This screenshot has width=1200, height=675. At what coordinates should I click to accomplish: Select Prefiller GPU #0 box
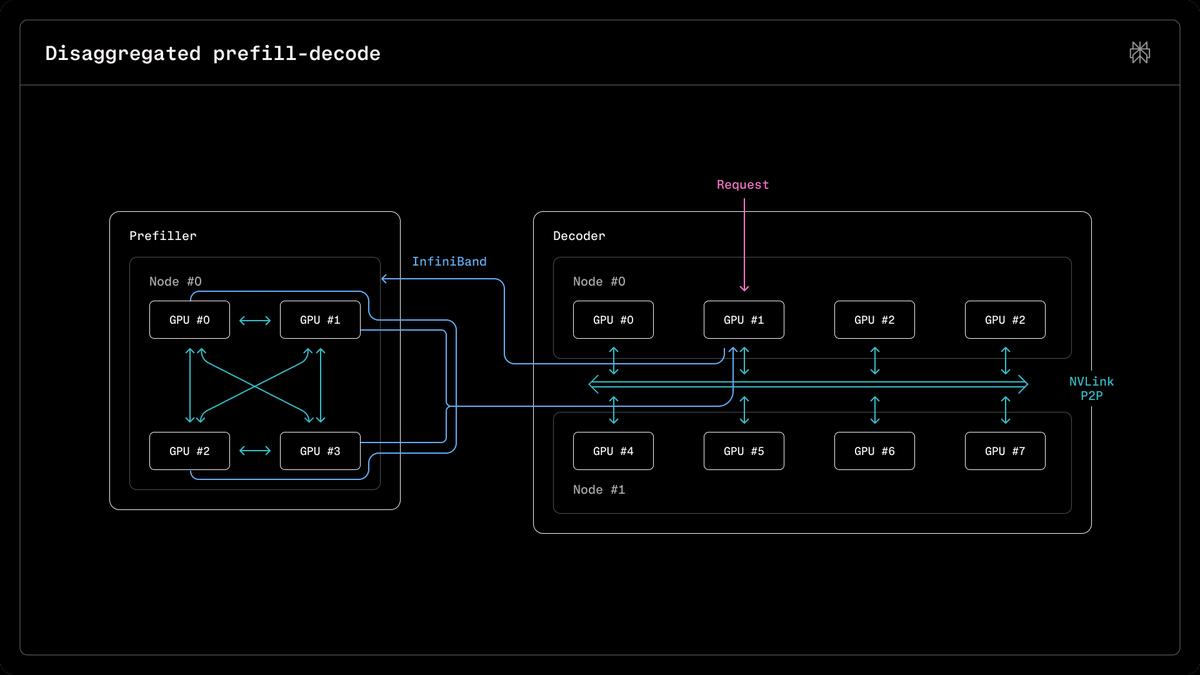[190, 320]
